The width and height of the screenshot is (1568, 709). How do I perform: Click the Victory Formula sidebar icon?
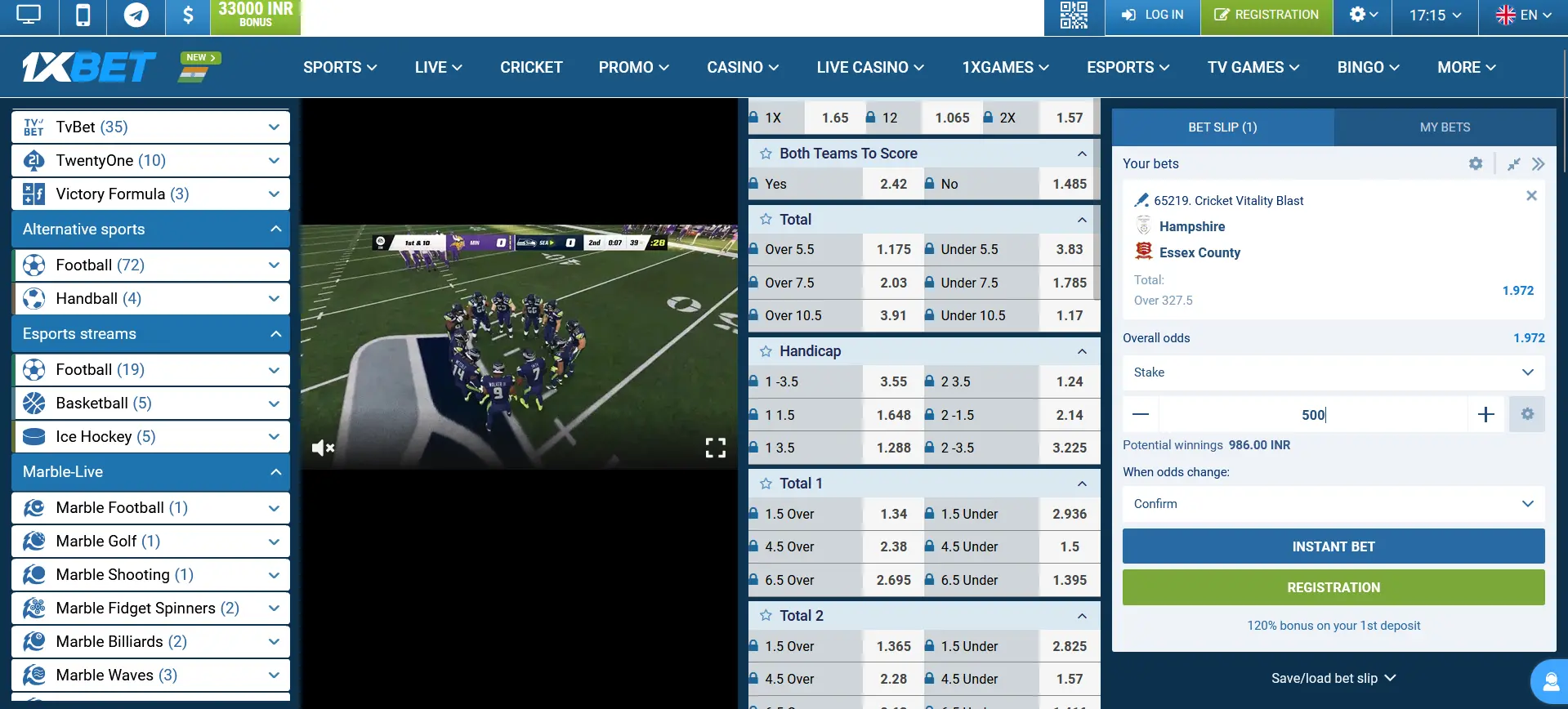click(x=34, y=194)
